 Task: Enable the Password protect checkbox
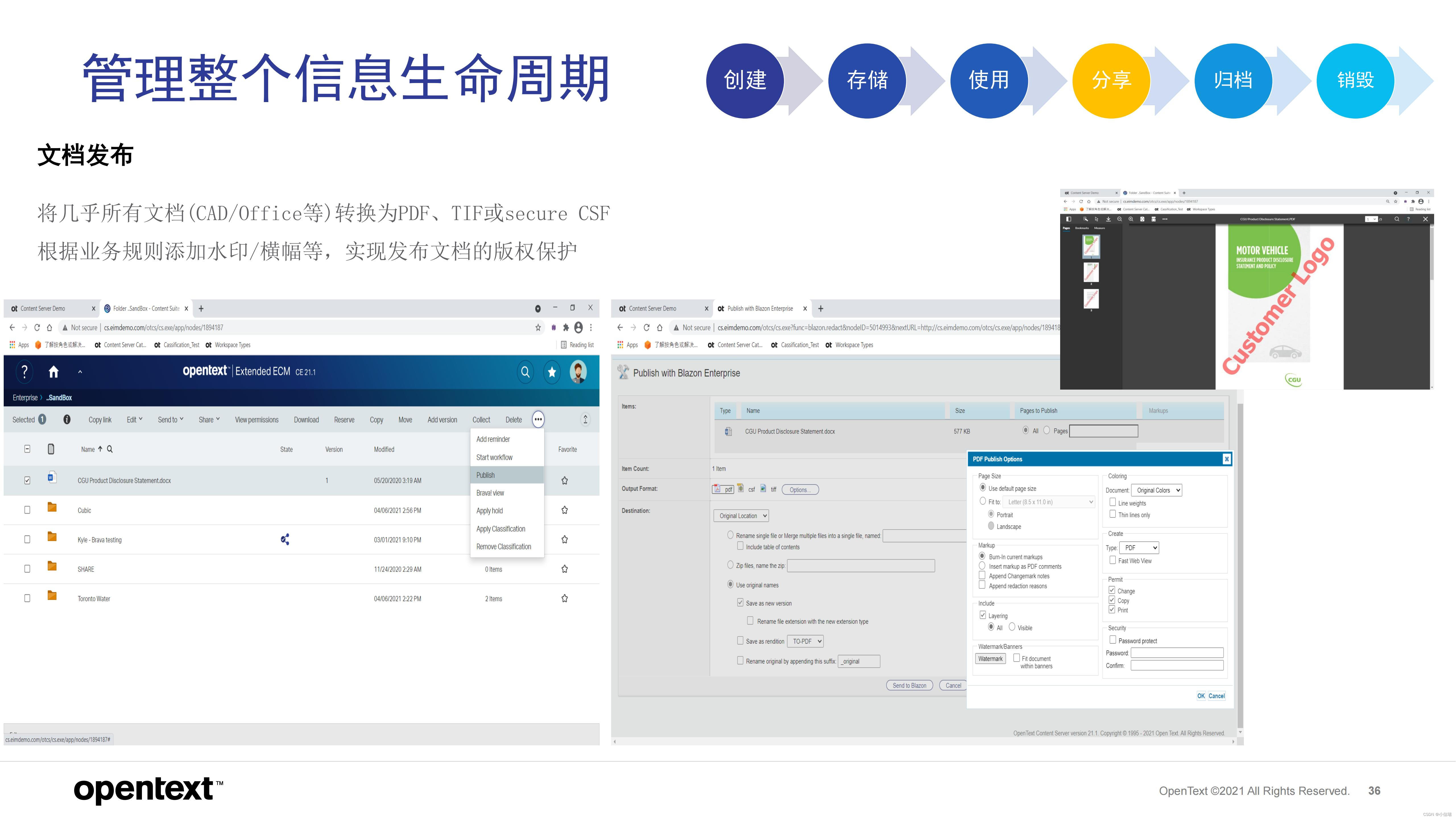[1112, 640]
